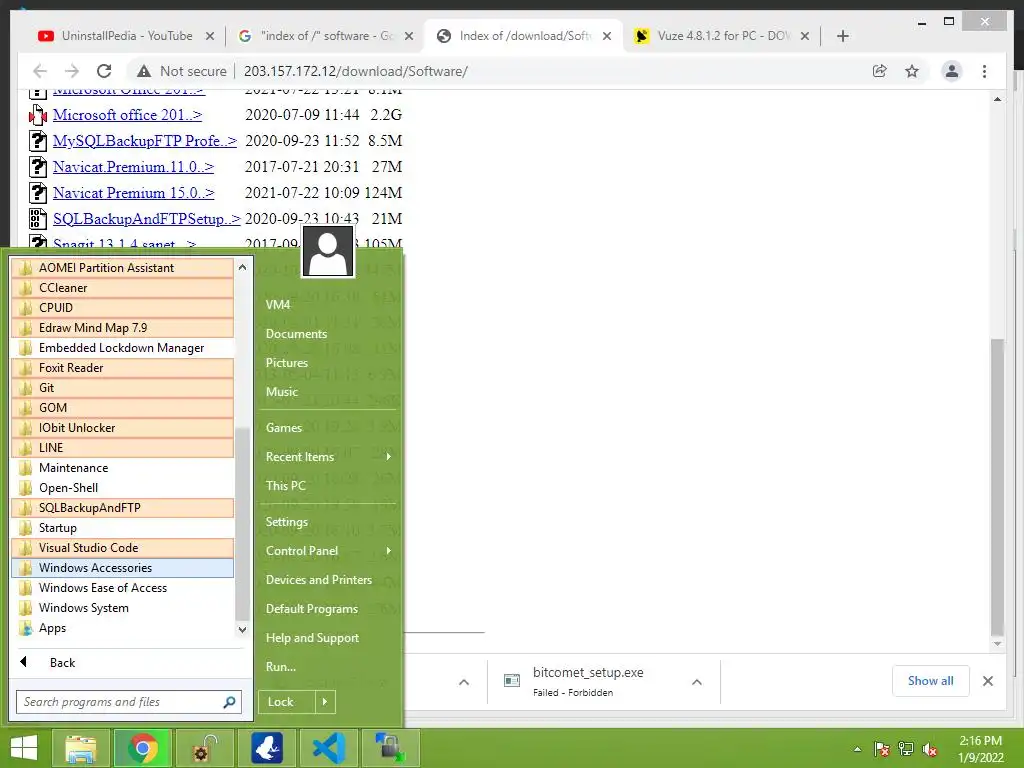Open the Git program folder

tap(123, 388)
